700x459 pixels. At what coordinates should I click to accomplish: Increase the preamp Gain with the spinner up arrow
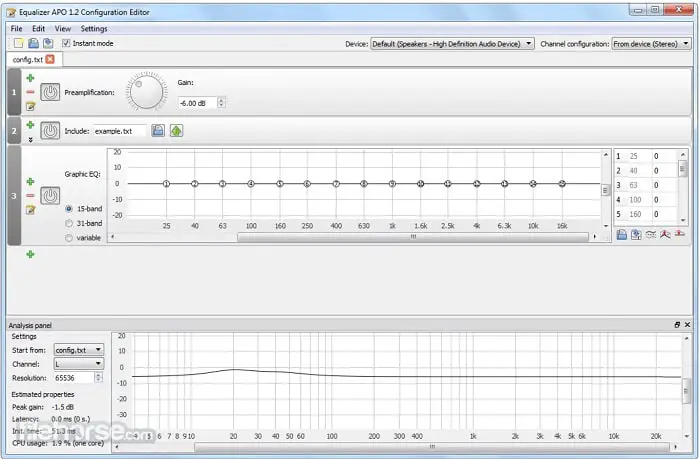pos(221,100)
